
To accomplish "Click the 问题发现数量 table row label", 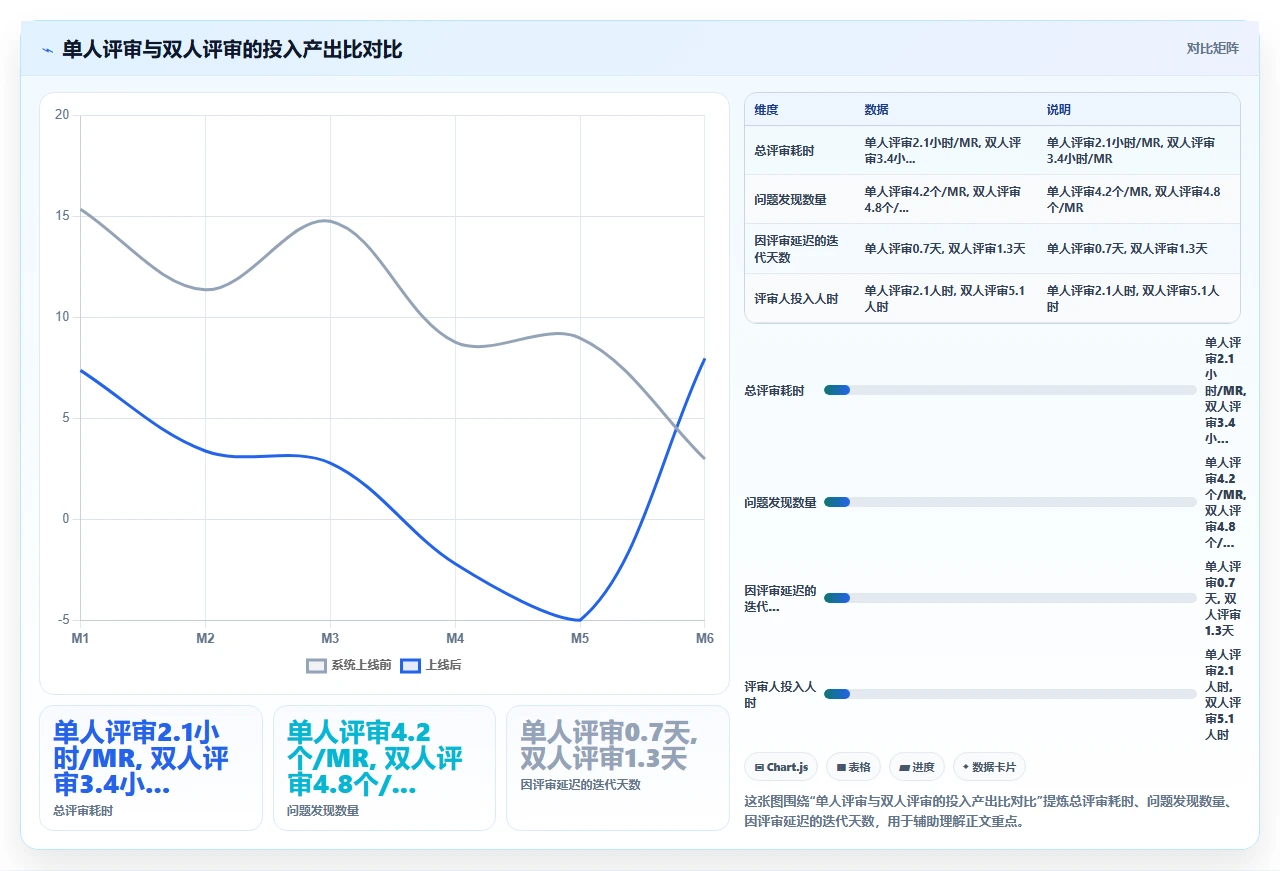I will 790,200.
